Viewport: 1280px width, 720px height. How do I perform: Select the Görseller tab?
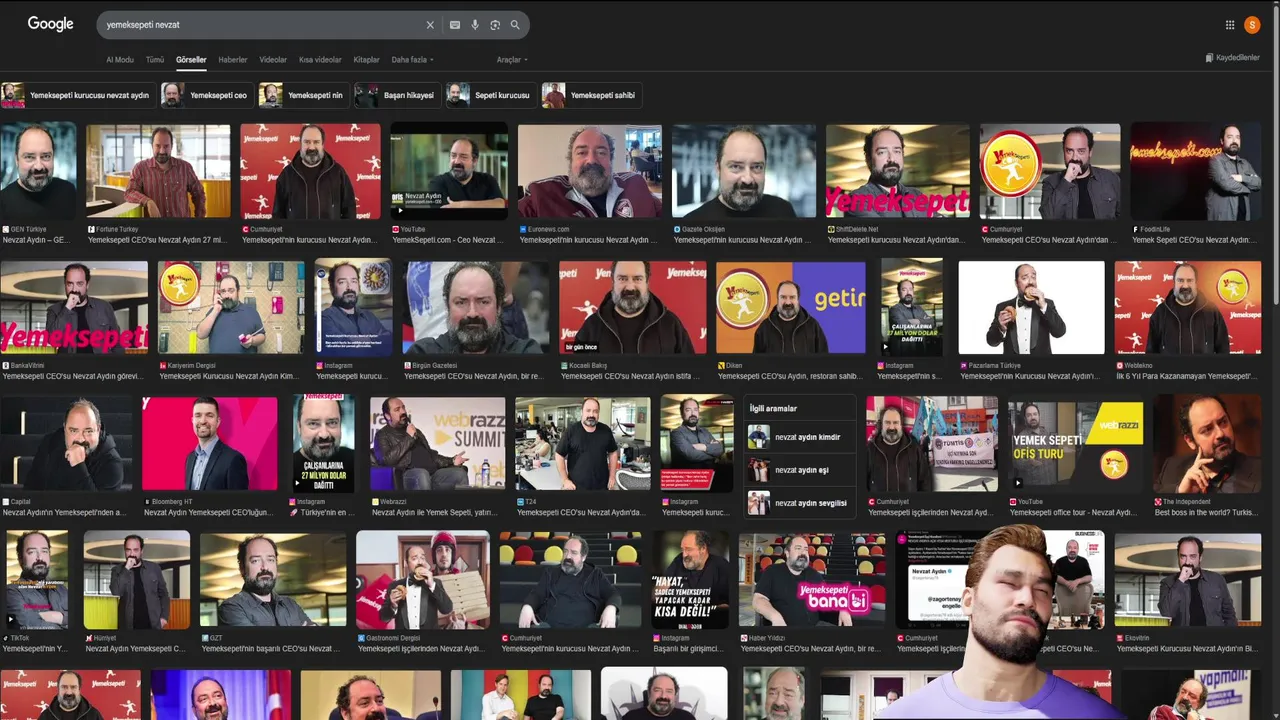tap(191, 60)
